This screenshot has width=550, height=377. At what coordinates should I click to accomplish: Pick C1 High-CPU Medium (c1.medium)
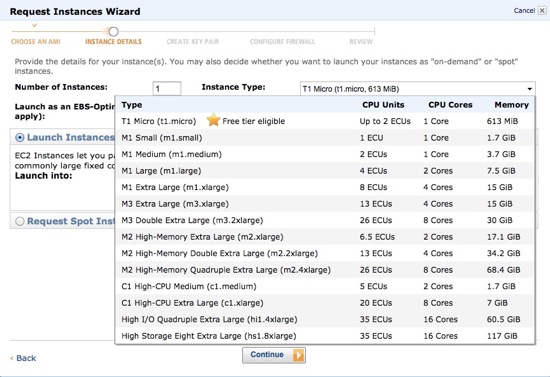(x=324, y=286)
